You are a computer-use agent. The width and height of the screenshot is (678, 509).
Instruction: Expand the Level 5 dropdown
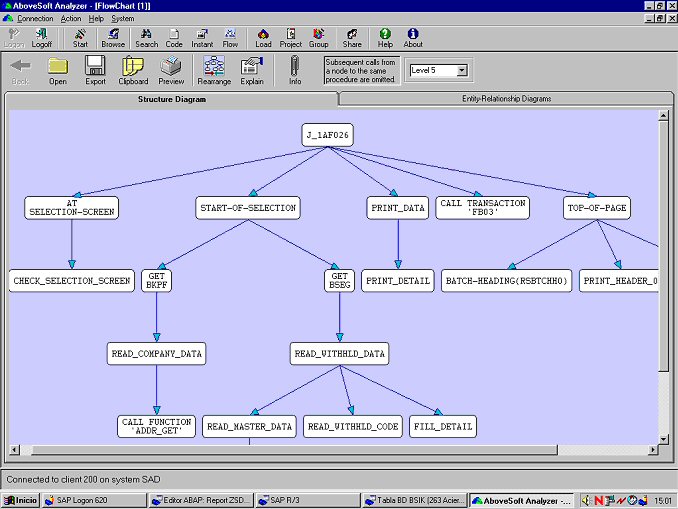(461, 71)
